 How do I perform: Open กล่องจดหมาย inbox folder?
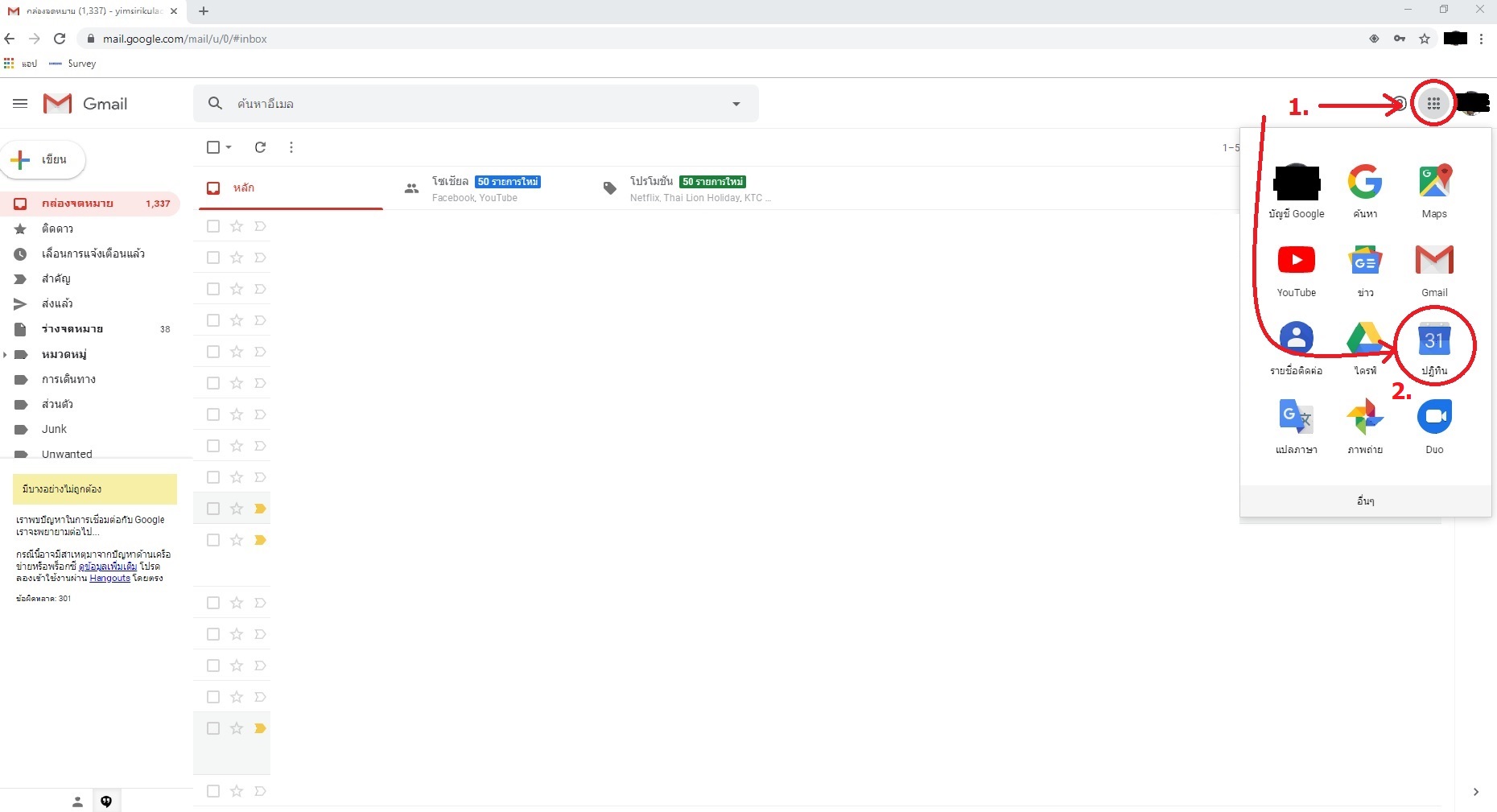pyautogui.click(x=89, y=204)
